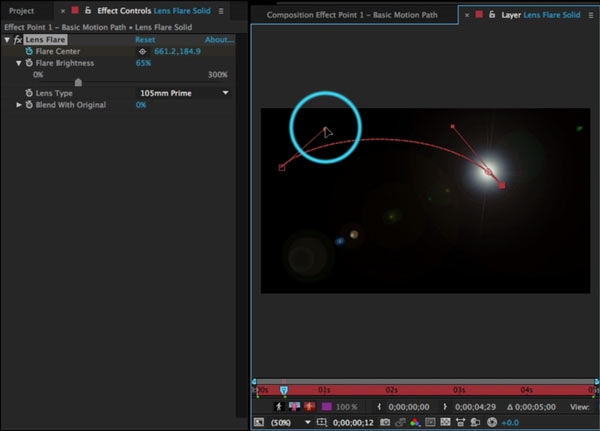
Task: Click the motion path start keyframe square
Action: tap(282, 167)
